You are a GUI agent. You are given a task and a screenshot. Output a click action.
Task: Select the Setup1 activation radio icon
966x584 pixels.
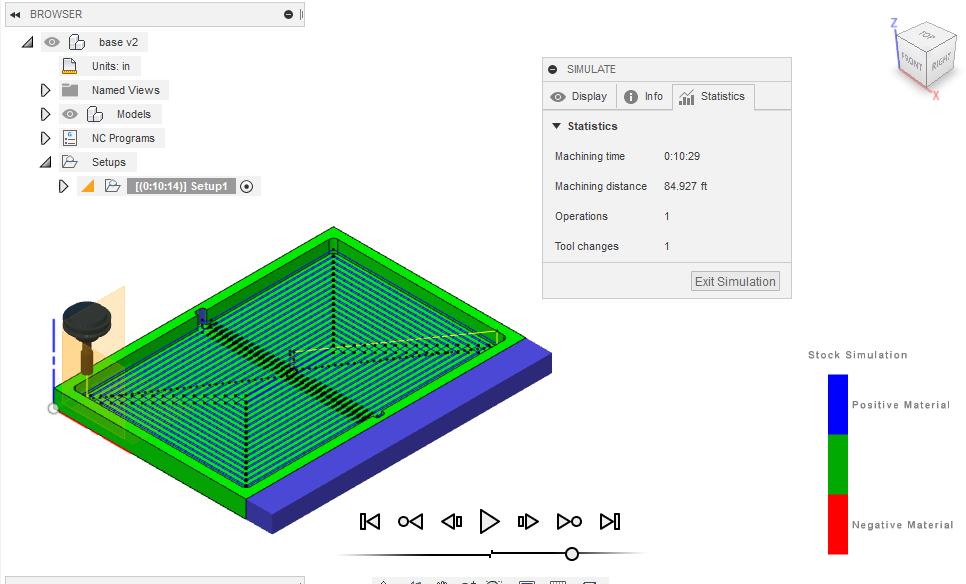coord(247,186)
